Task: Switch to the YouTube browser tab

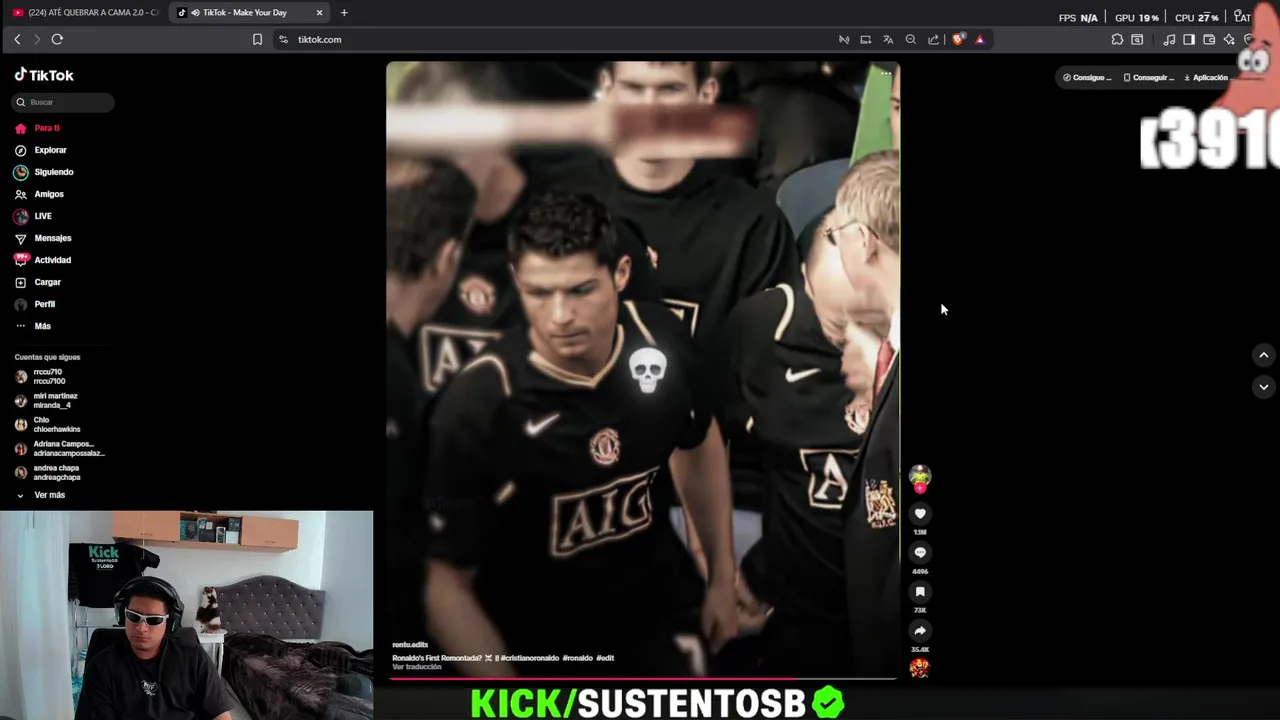Action: coord(85,12)
